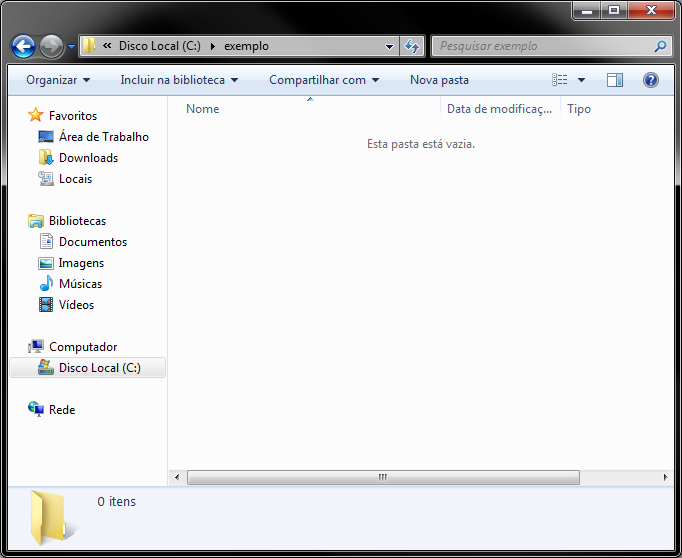Open the Downloads favorite
This screenshot has width=682, height=558.
point(88,157)
